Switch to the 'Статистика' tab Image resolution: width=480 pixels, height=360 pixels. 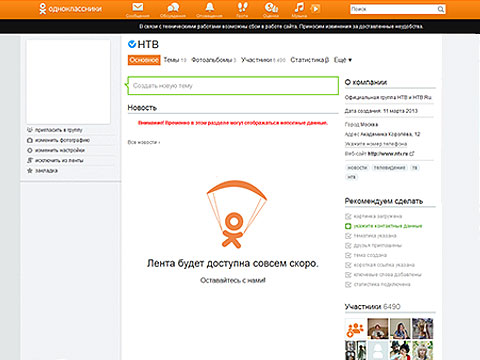[x=310, y=60]
